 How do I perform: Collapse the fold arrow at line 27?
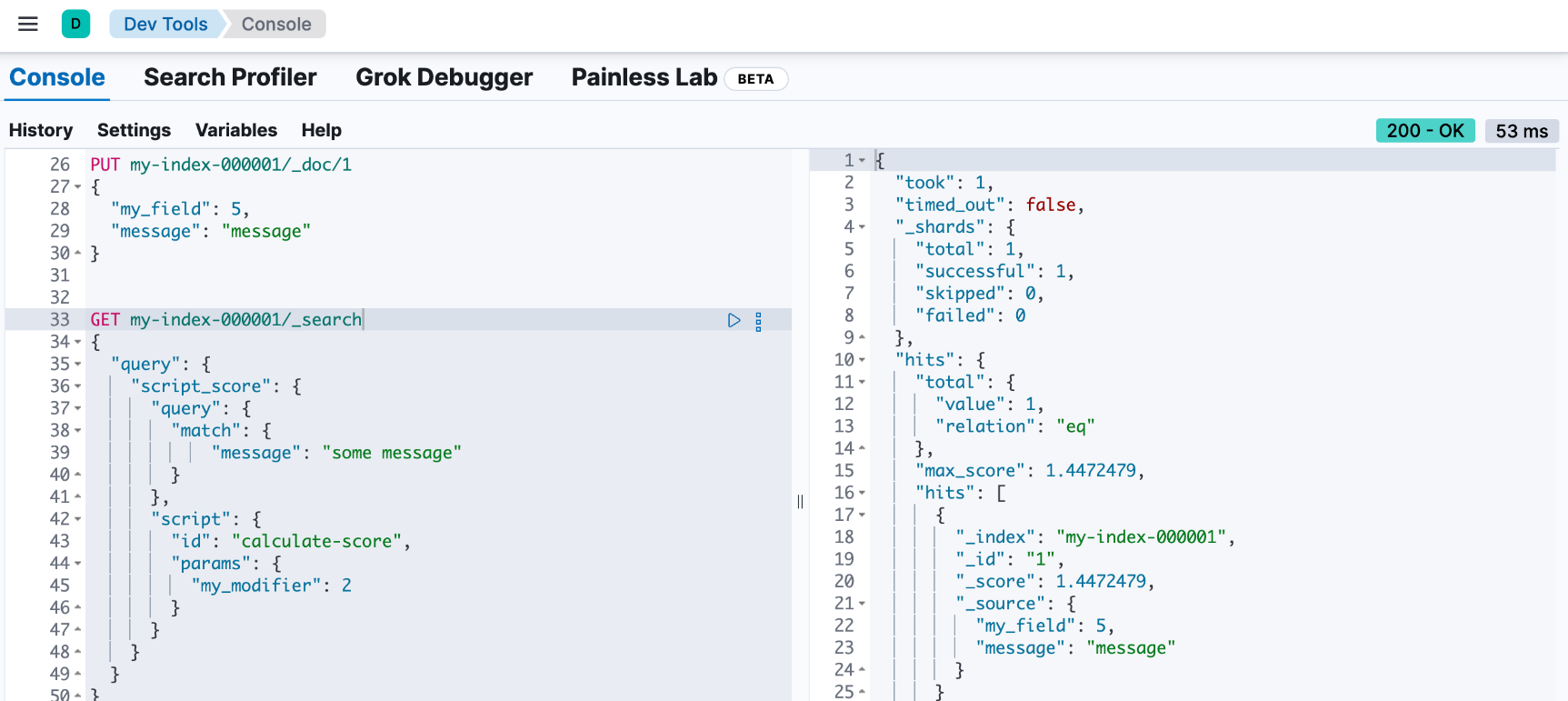[78, 187]
